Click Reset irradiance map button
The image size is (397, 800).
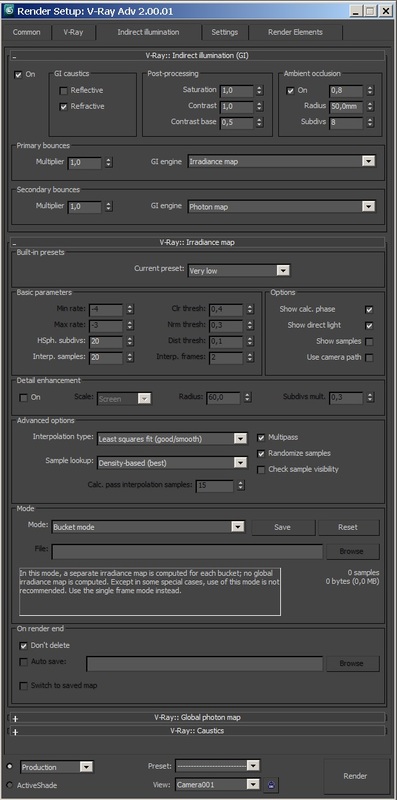tap(348, 528)
